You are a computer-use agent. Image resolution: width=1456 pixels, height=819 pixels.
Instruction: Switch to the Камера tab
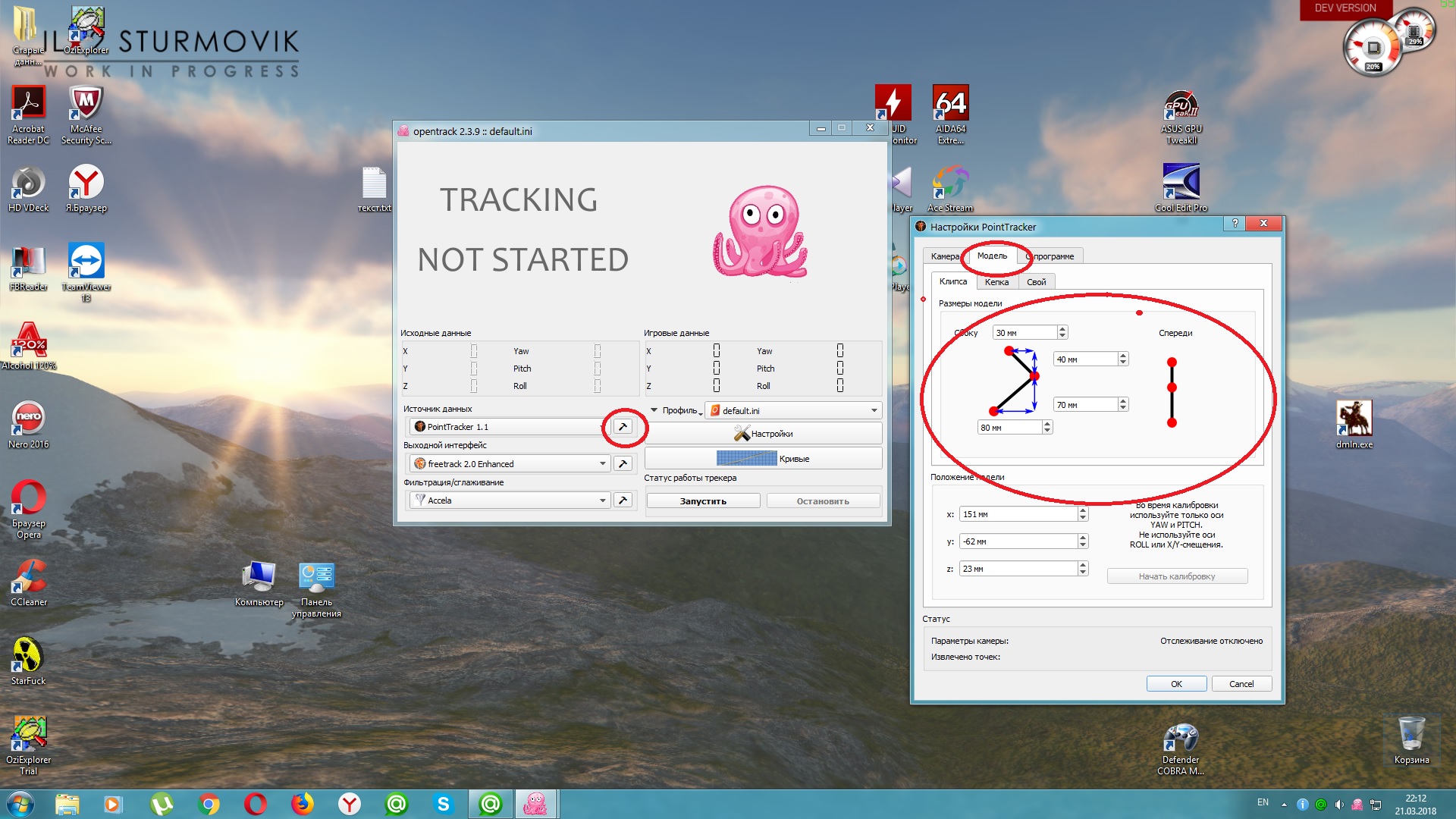(x=944, y=256)
